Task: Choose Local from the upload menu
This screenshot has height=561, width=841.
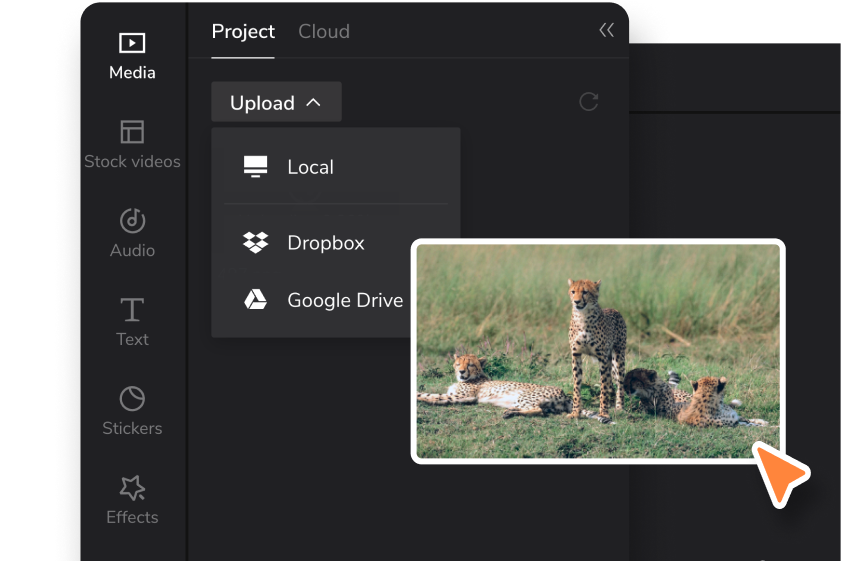Action: 310,167
